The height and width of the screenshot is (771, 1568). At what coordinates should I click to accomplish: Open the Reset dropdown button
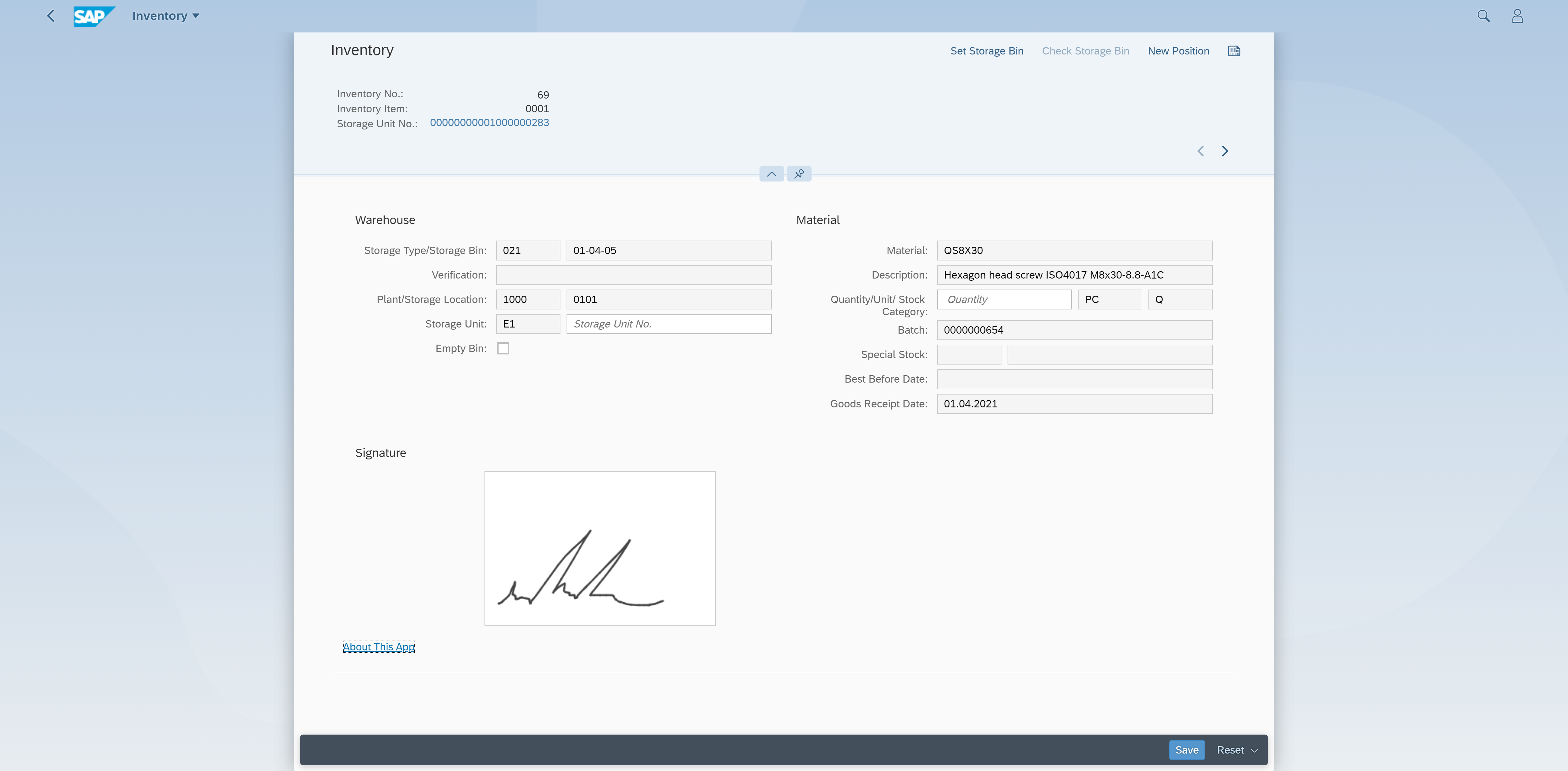pyautogui.click(x=1237, y=750)
